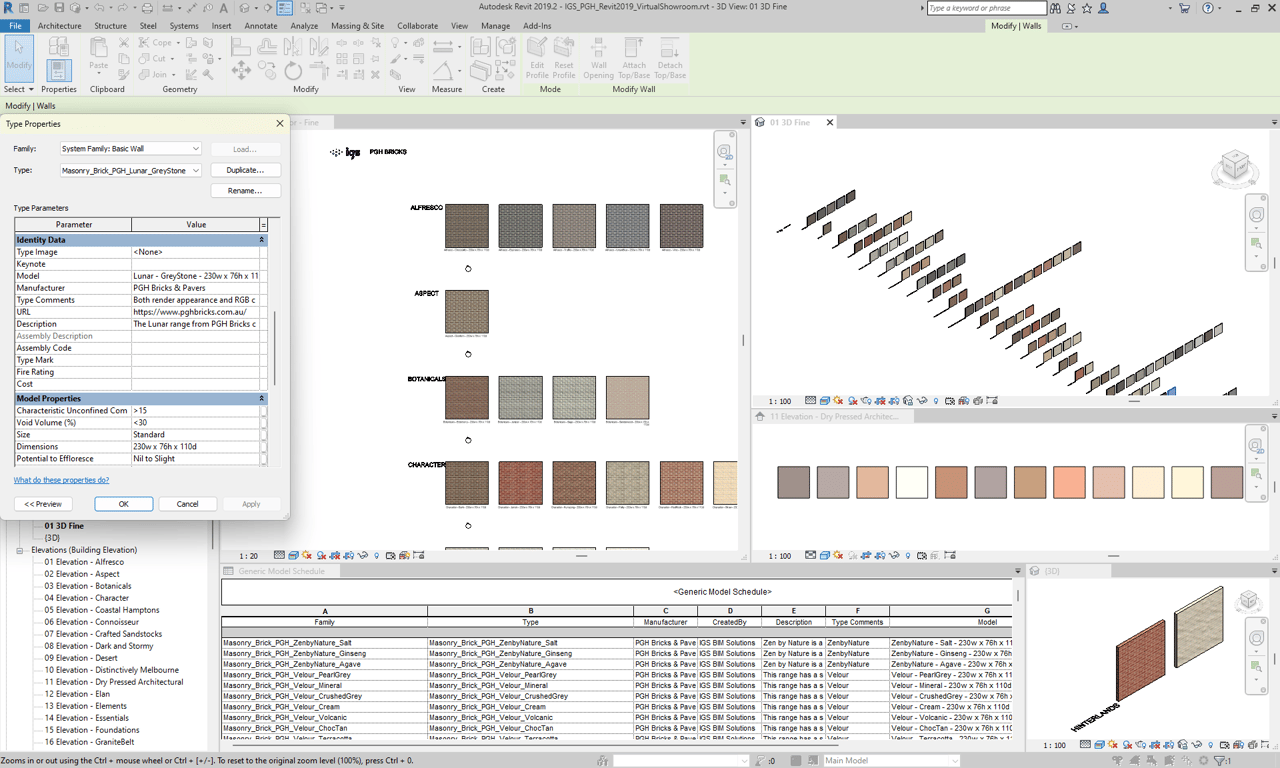Open 'What do these properties do?' link
Image resolution: width=1280 pixels, height=768 pixels.
pyautogui.click(x=61, y=480)
